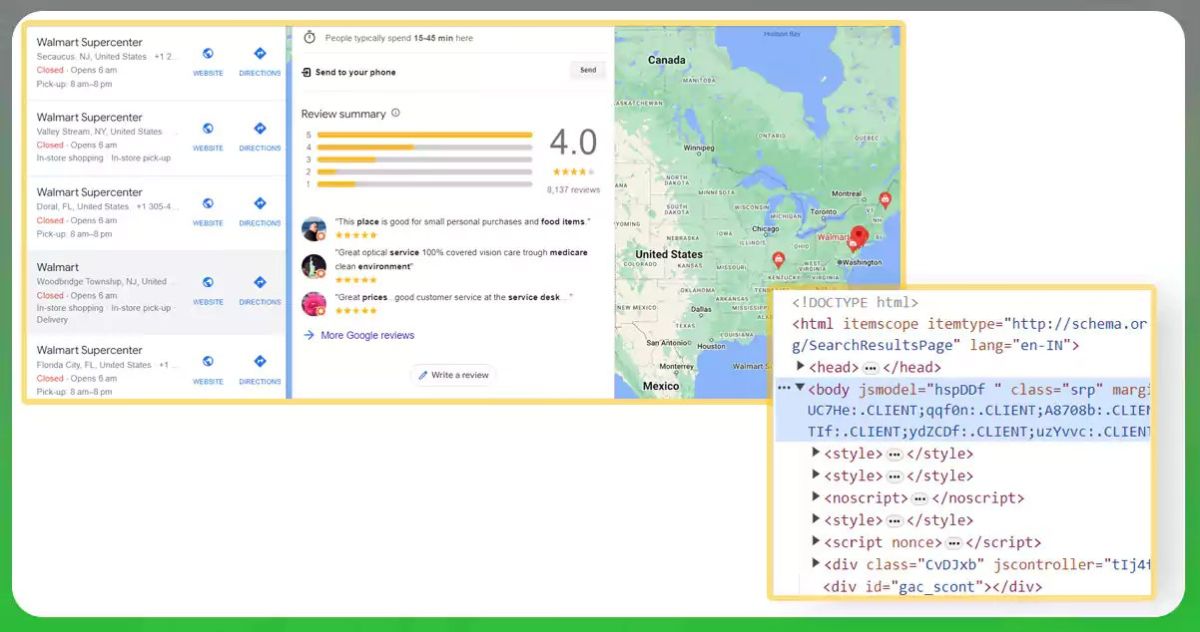Get directions to the Secaucus Walmart Supercenter
The image size is (1200, 632).
click(x=260, y=54)
